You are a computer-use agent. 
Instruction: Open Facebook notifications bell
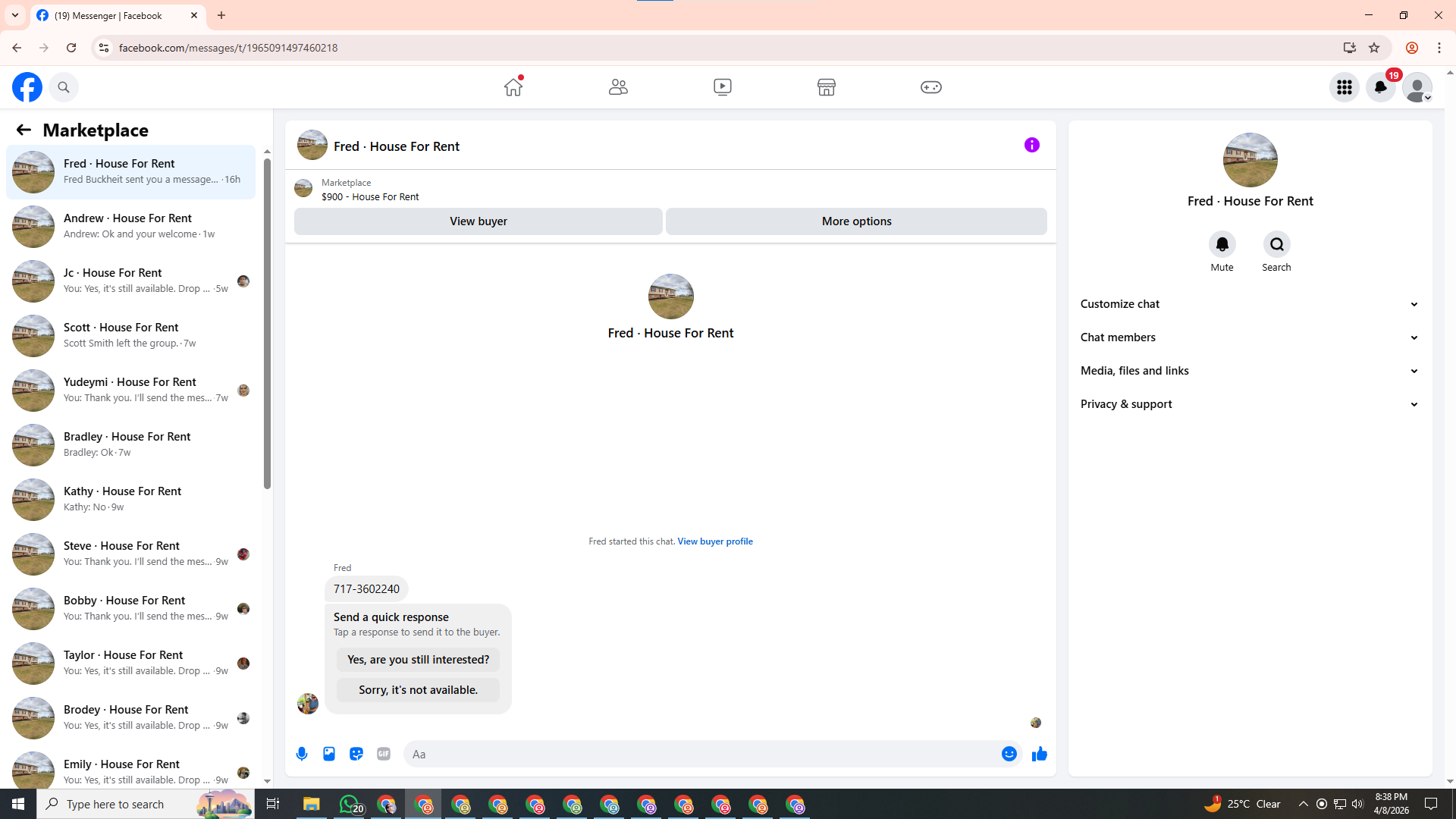pos(1380,87)
